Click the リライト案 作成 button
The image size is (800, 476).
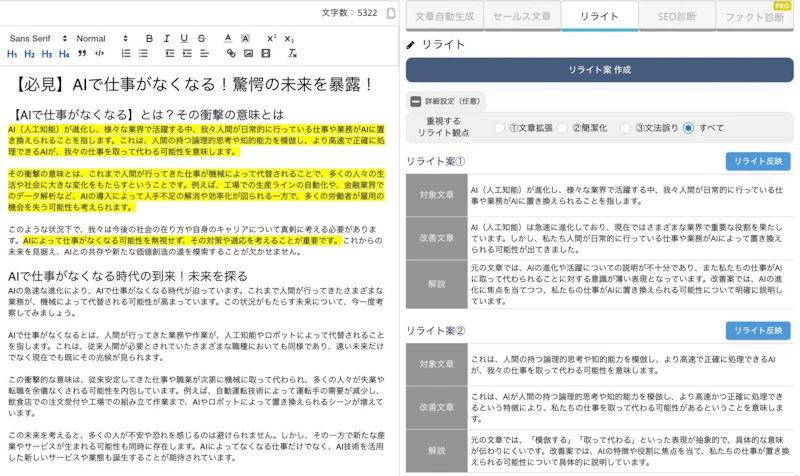[x=599, y=70]
